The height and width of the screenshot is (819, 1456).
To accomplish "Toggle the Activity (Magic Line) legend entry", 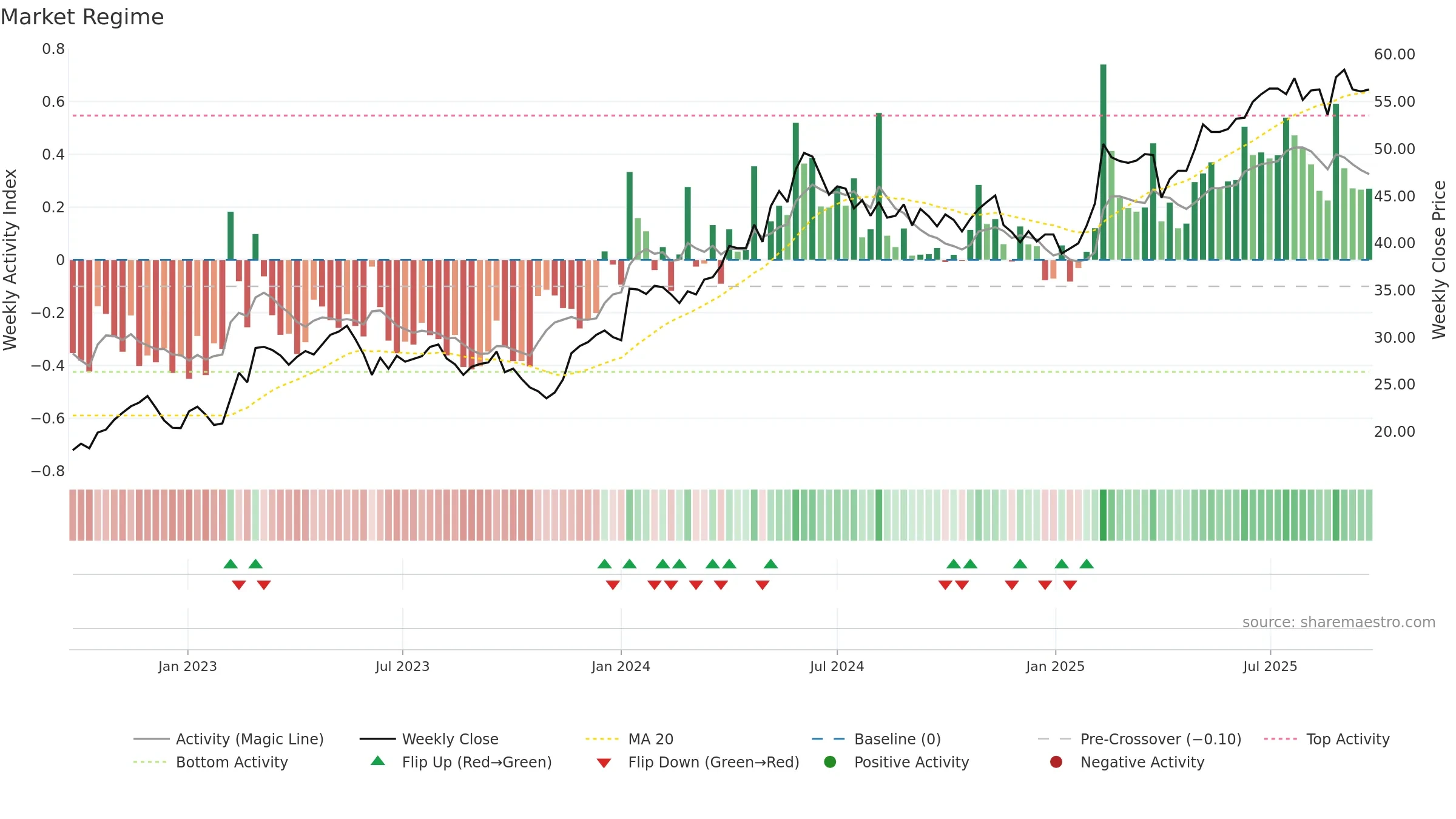I will tap(229, 739).
